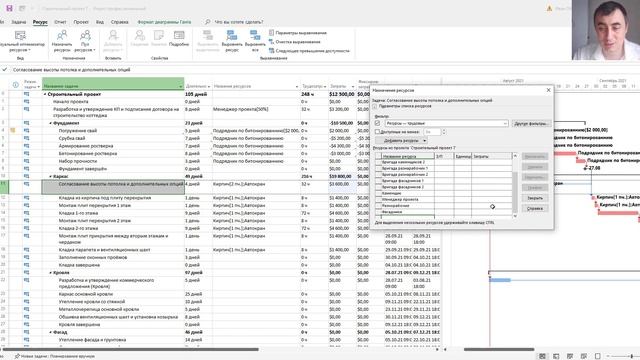Select Каменщик in the resource list
This screenshot has width=640, height=360.
point(392,193)
